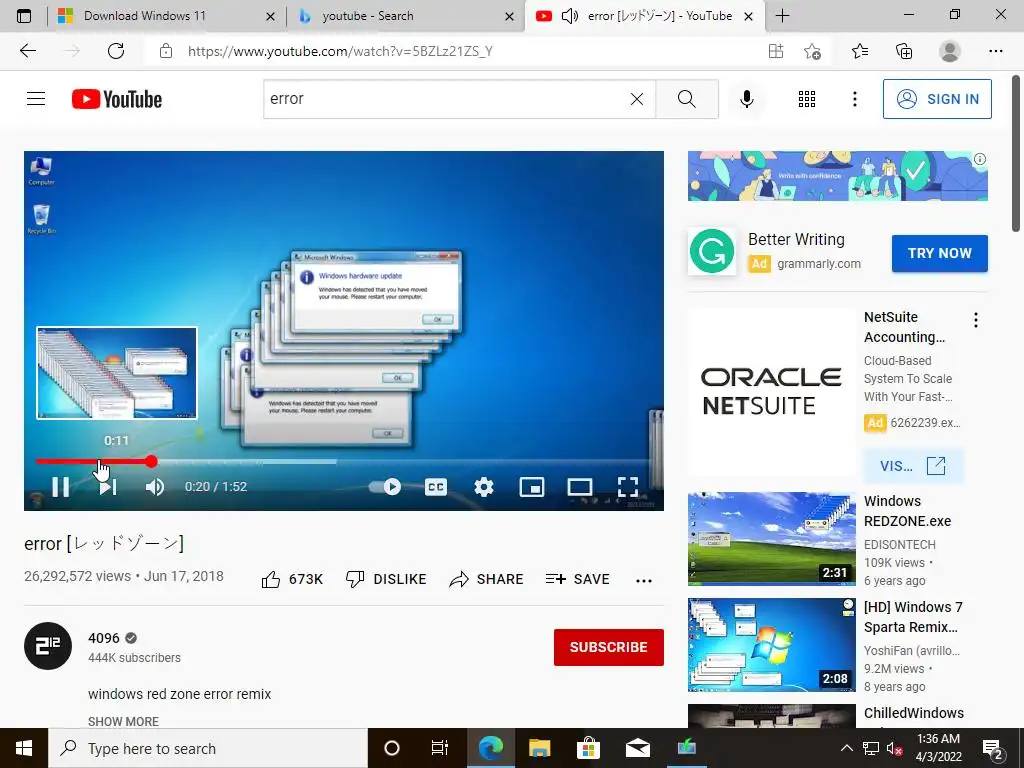Open YouTube settings three-dot menu
The image size is (1024, 768).
click(x=854, y=99)
